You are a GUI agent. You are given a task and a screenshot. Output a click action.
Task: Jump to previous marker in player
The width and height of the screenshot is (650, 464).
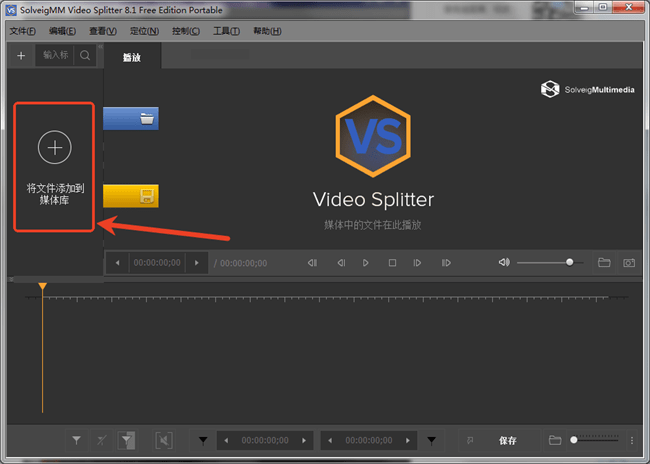(x=312, y=262)
